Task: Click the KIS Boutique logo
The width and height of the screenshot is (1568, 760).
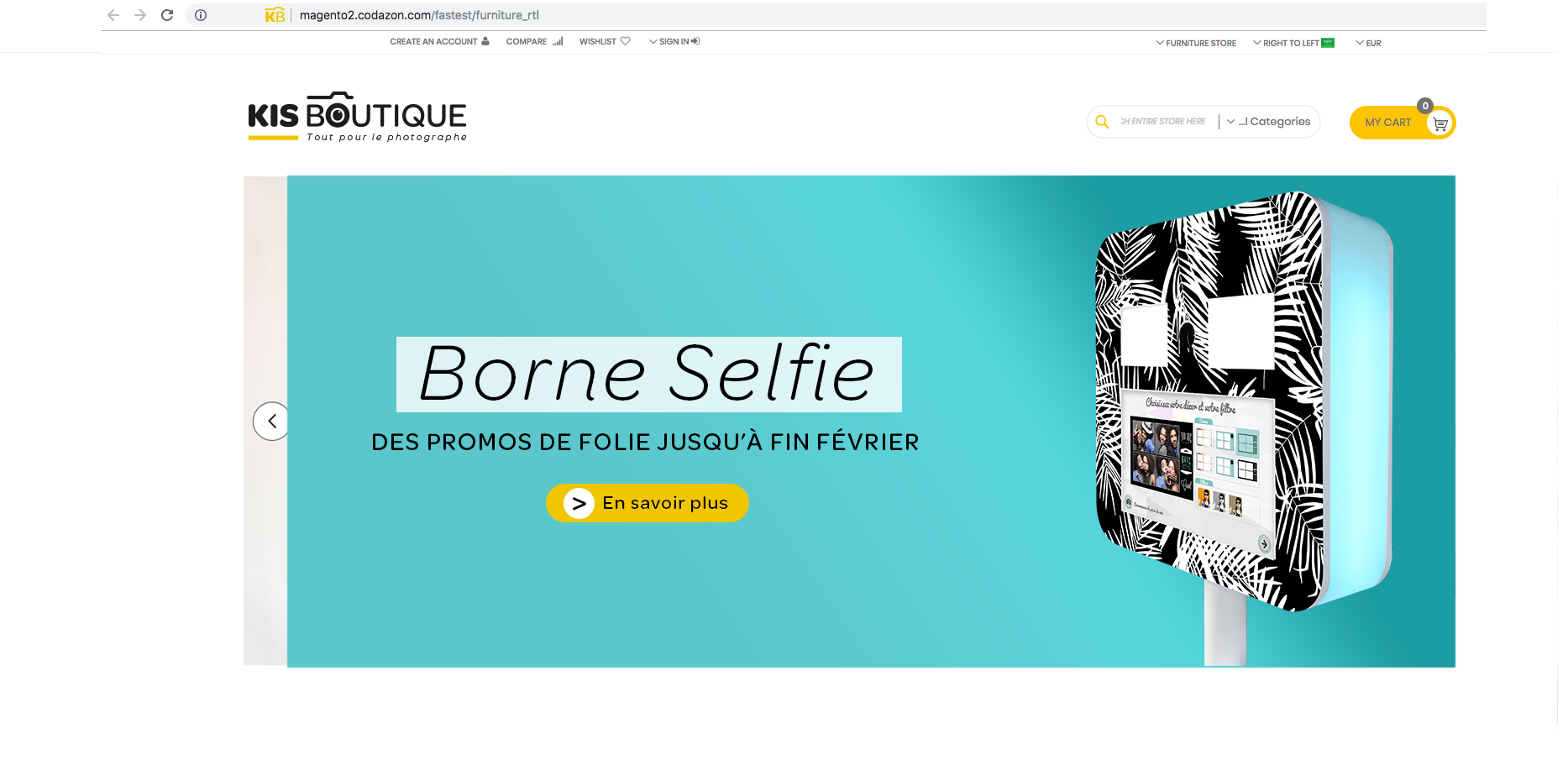Action: 357,117
